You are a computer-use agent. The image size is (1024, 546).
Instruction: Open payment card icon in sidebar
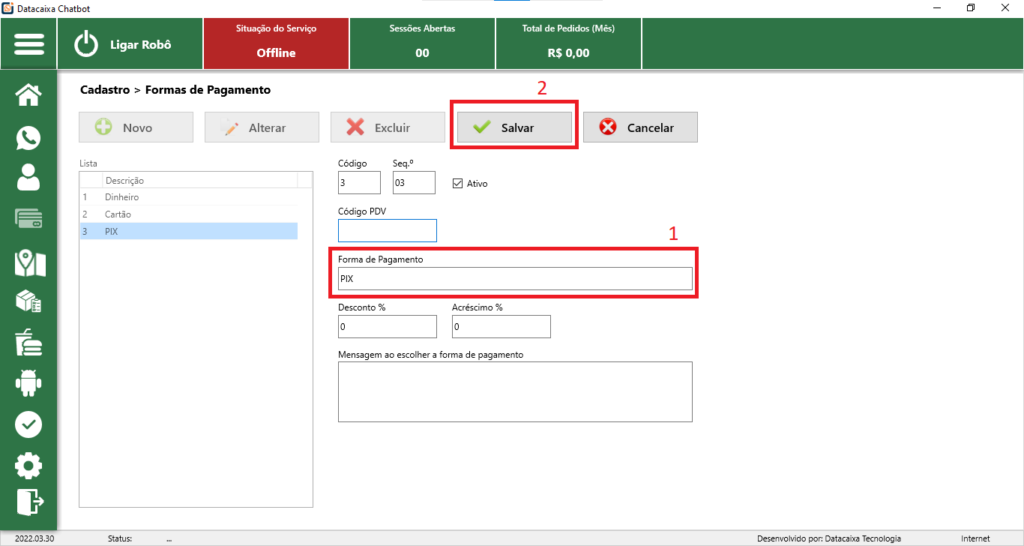(29, 218)
